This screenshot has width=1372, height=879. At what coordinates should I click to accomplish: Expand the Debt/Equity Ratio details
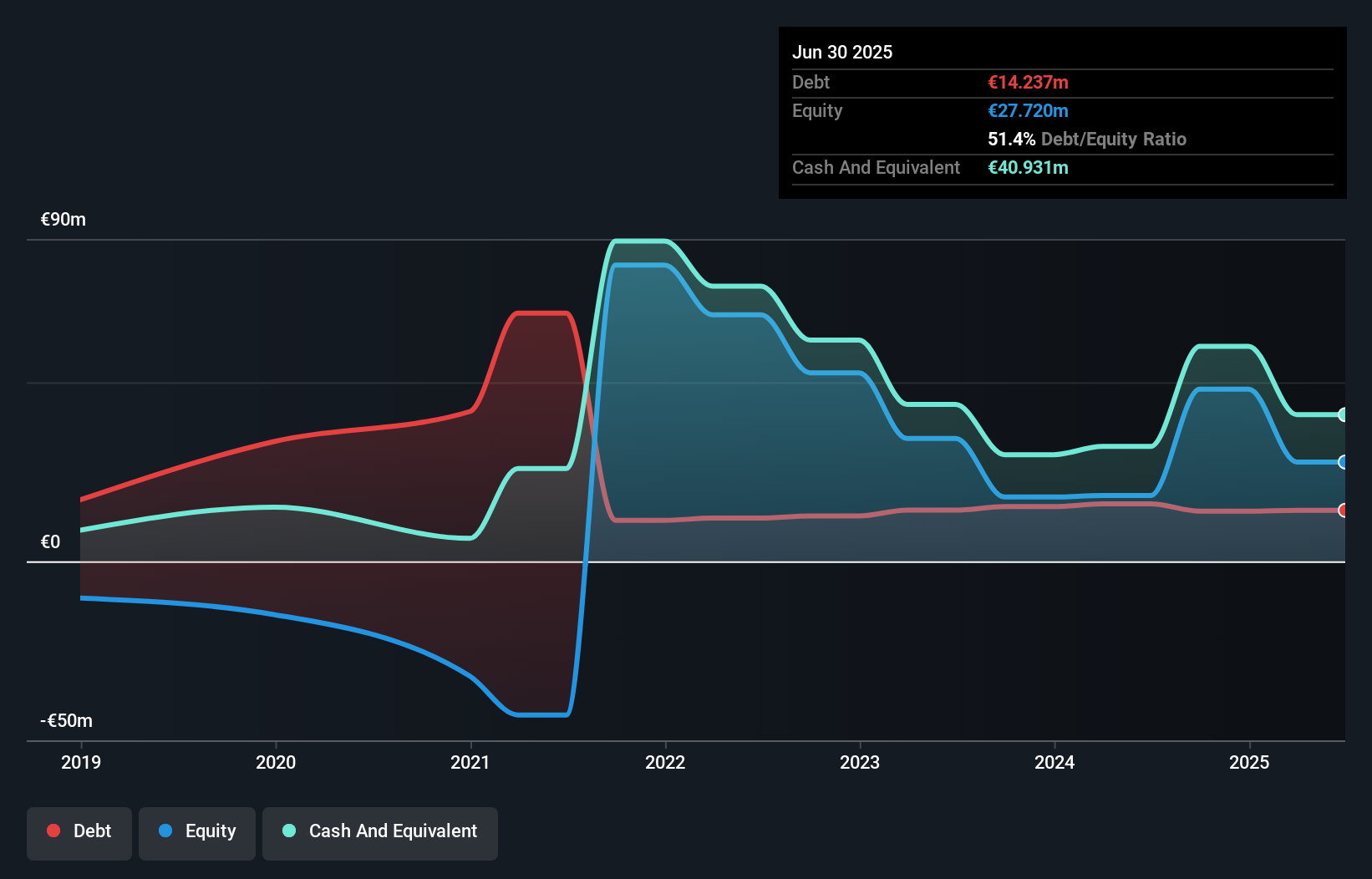1087,139
